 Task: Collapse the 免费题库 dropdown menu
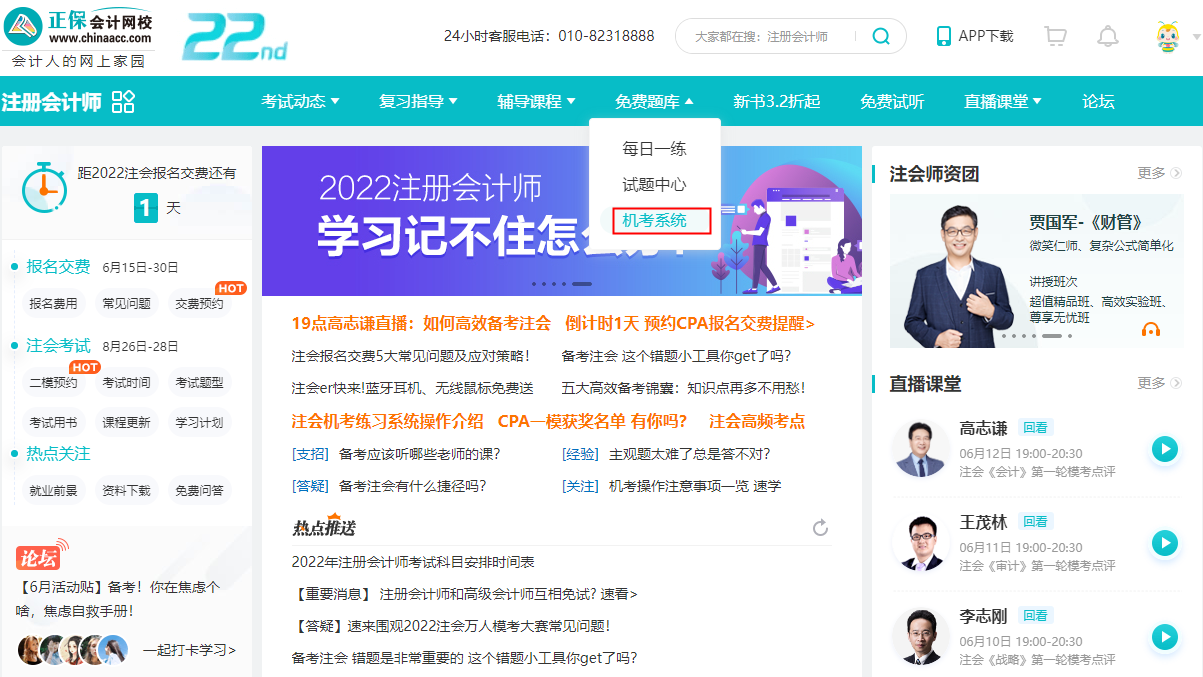coord(654,101)
